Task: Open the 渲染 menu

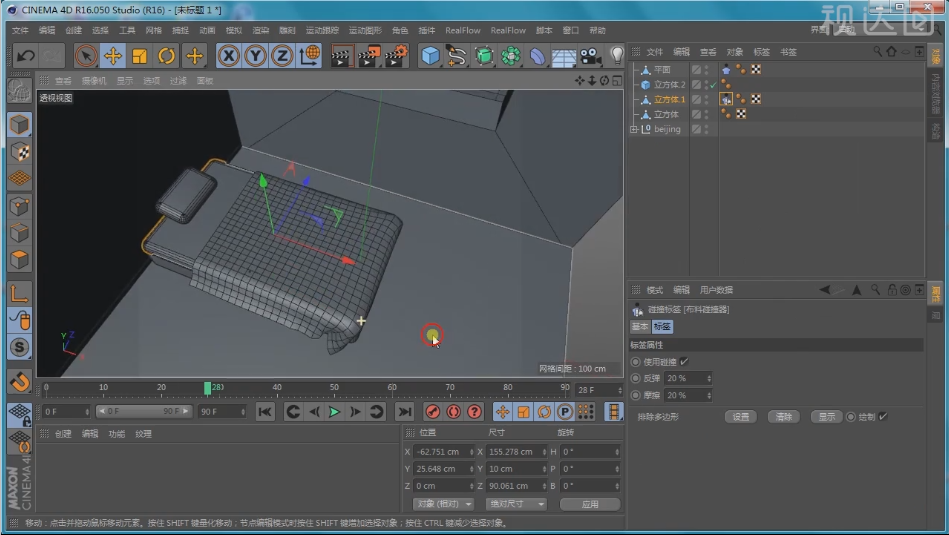Action: [260, 30]
